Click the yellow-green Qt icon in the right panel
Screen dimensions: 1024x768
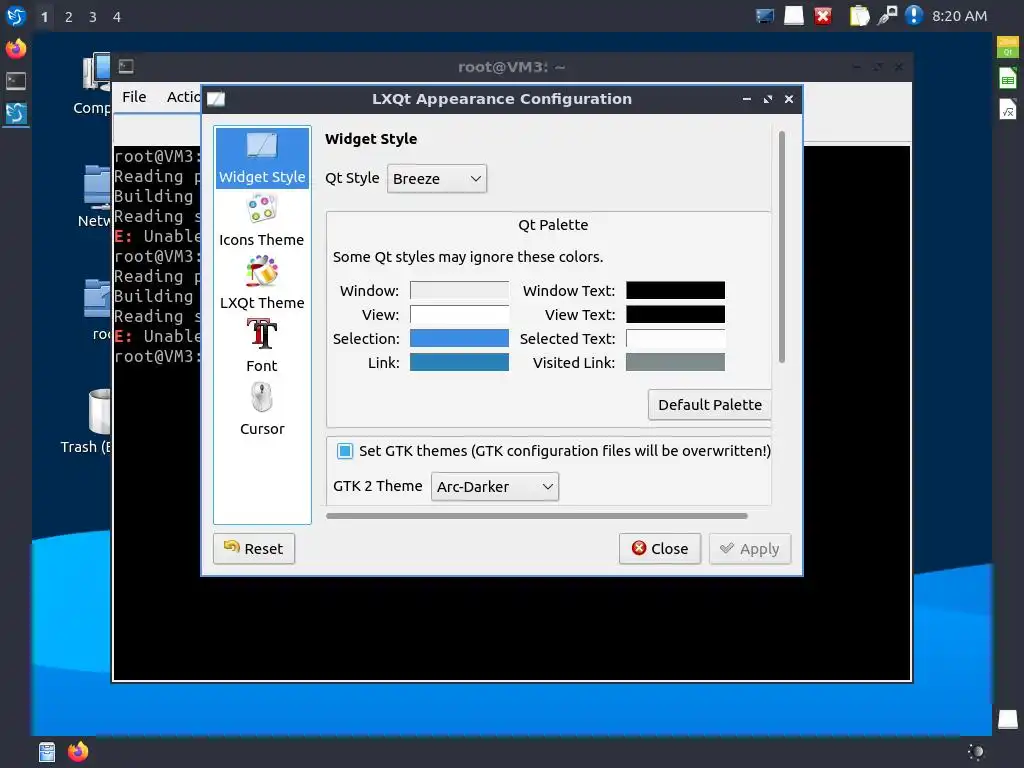tap(1008, 47)
